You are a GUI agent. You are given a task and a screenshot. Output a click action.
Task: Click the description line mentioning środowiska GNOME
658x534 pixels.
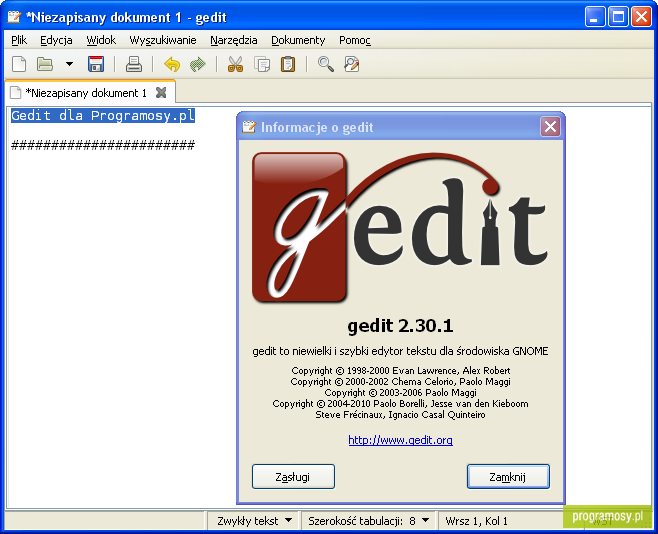pyautogui.click(x=400, y=351)
